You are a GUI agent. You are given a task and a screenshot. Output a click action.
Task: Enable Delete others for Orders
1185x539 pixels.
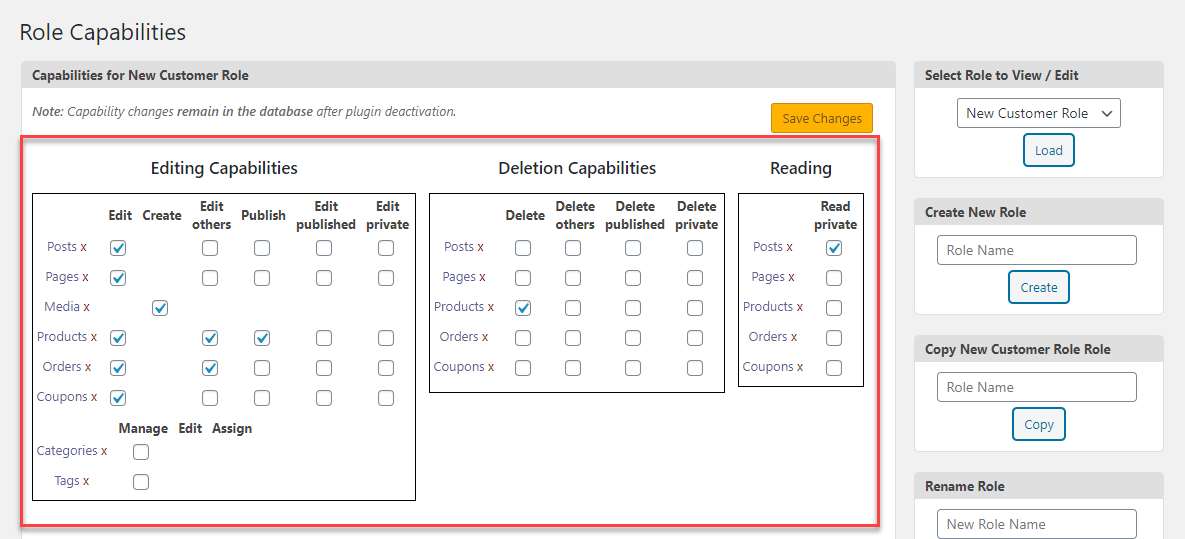[574, 338]
